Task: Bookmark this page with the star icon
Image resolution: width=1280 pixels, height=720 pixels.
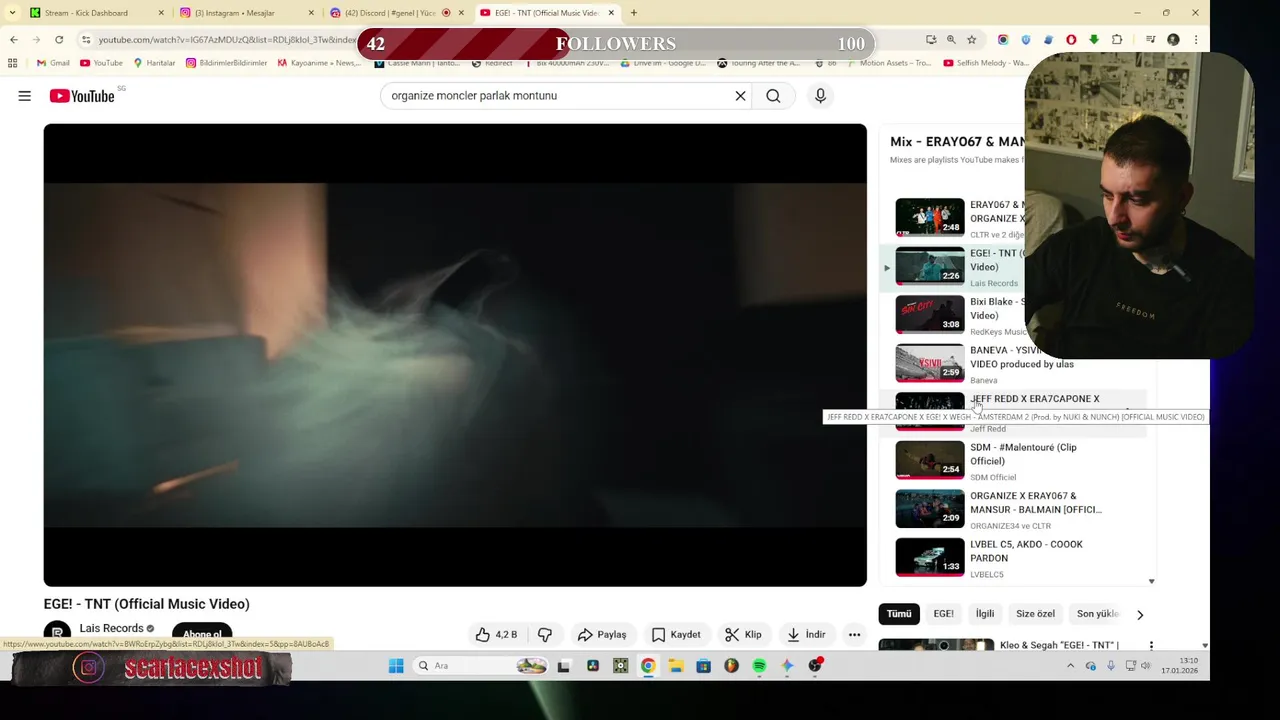Action: (x=971, y=39)
